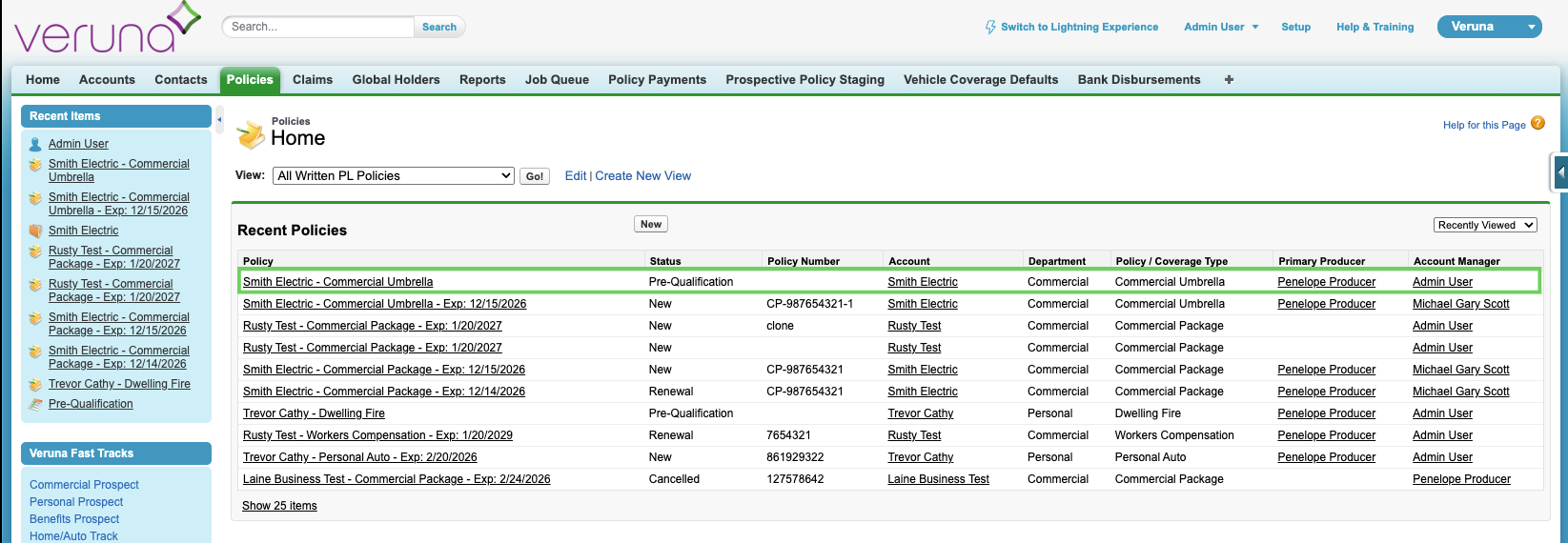This screenshot has width=1568, height=543.
Task: Open Vehicle Coverage Defaults tab
Action: pos(981,80)
